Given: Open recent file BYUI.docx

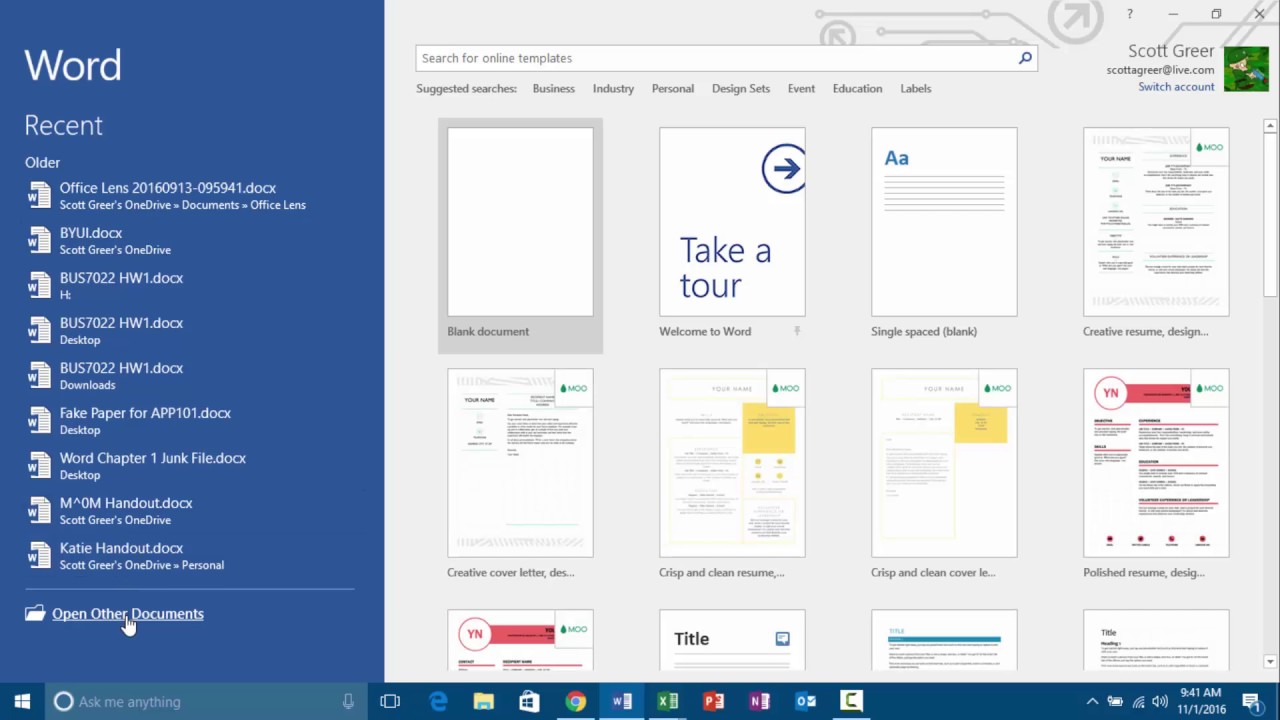Looking at the screenshot, I should [x=190, y=240].
